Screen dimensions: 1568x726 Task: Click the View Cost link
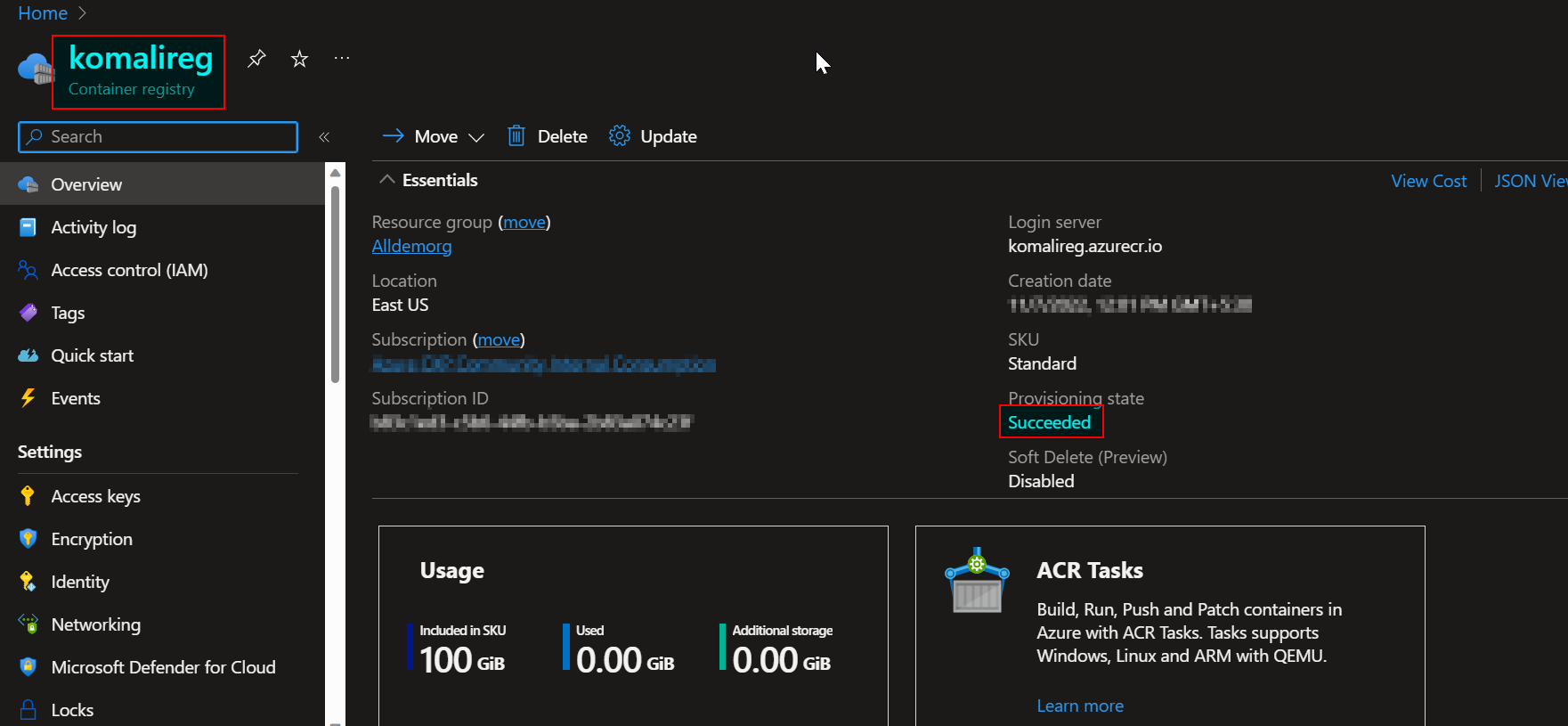coord(1428,181)
